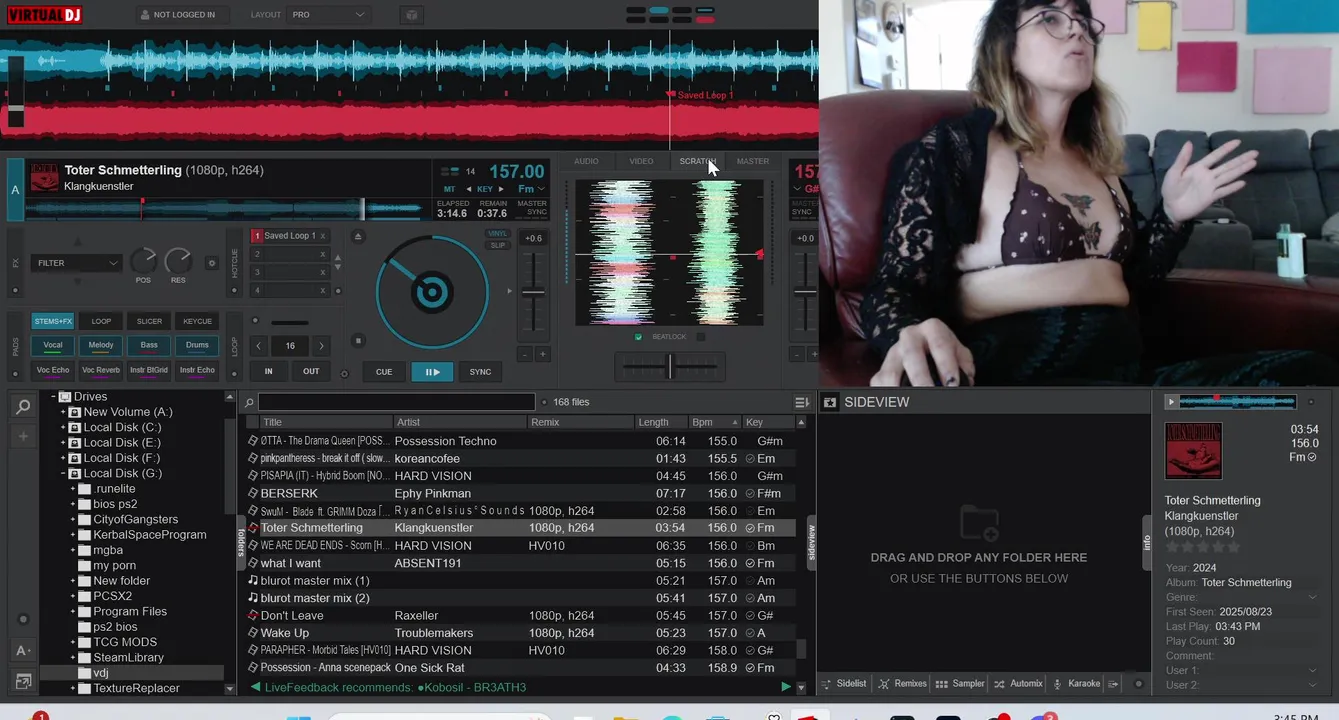Click the SIDEVIEW header icon
1339x720 pixels.
tap(829, 402)
